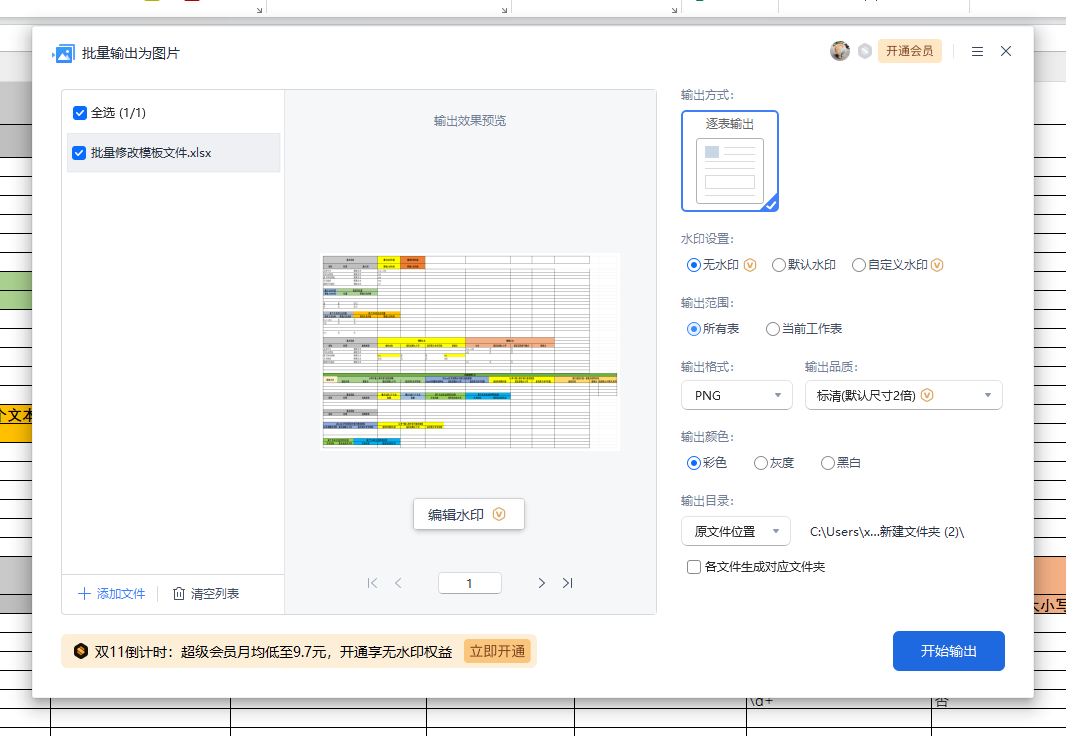Click the hamburger menu icon in dialog header
This screenshot has height=736, width=1066.
(977, 51)
